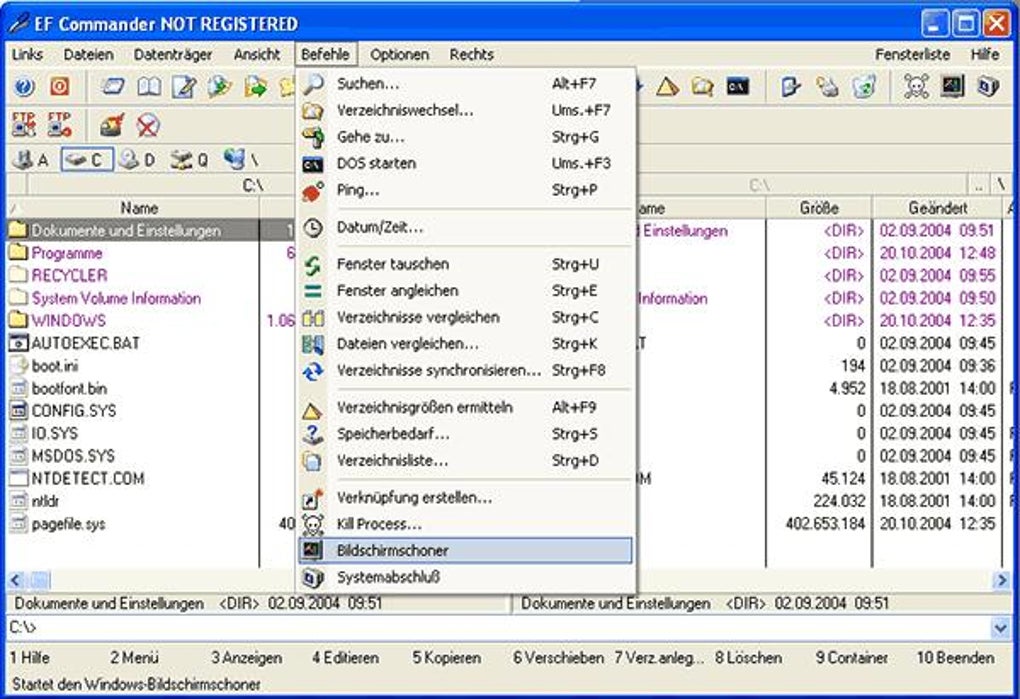Open the Optionen menu

coord(399,55)
